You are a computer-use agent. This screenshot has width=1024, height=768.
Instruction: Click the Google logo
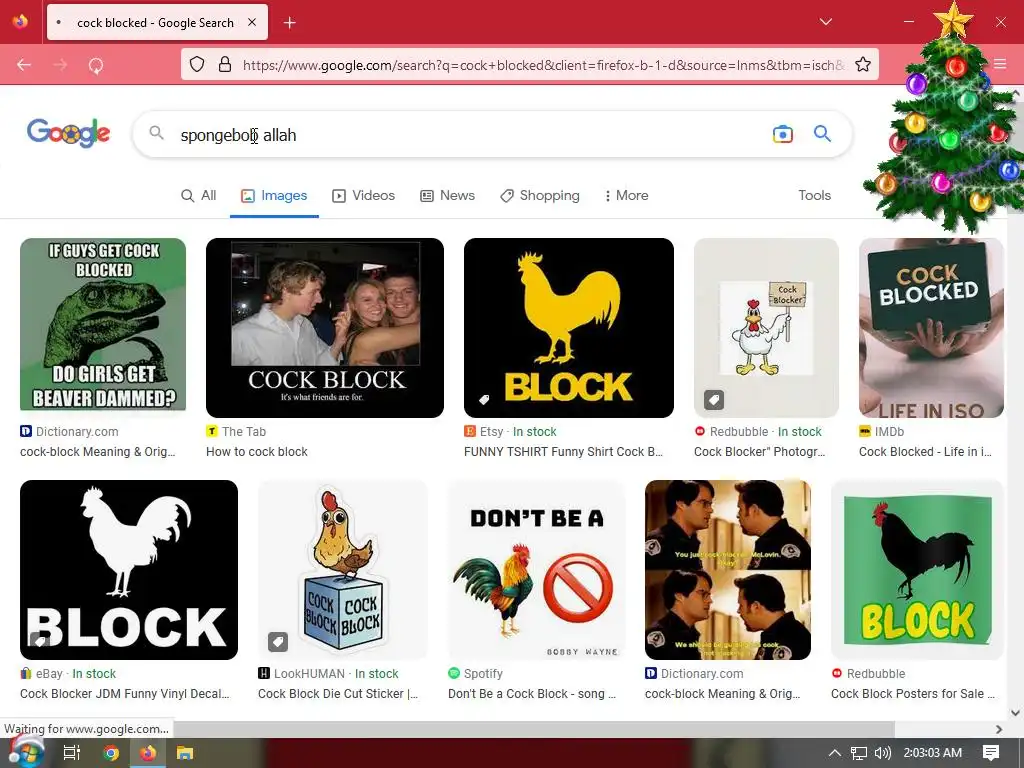coord(69,133)
